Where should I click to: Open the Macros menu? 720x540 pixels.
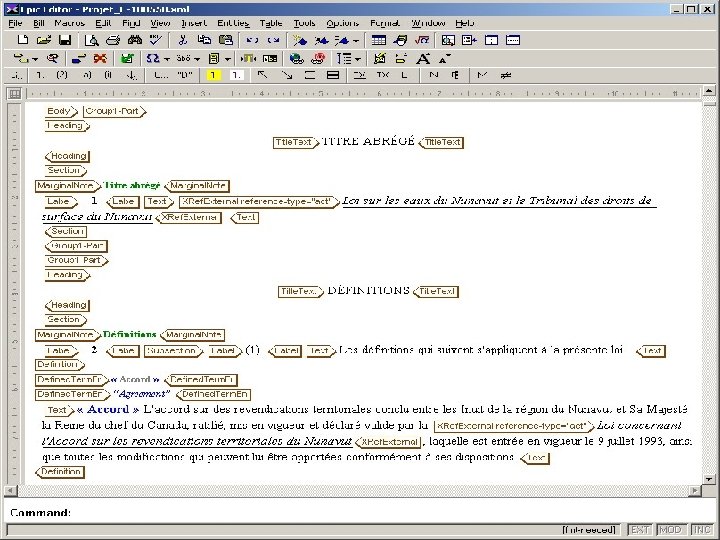(69, 23)
